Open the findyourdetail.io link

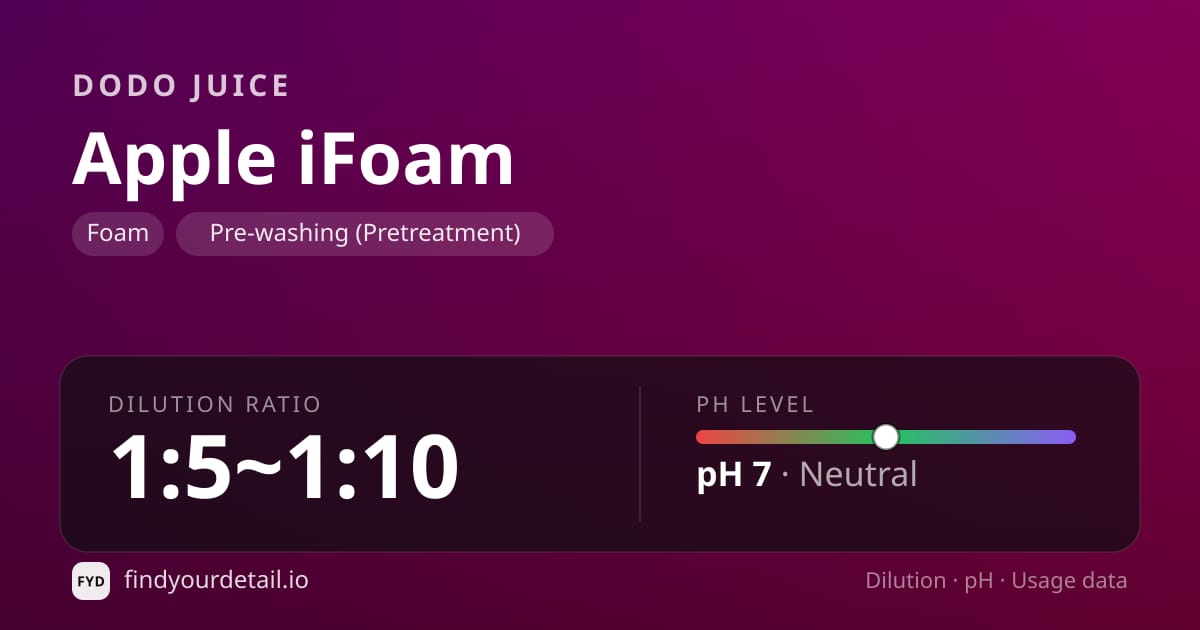coord(216,580)
